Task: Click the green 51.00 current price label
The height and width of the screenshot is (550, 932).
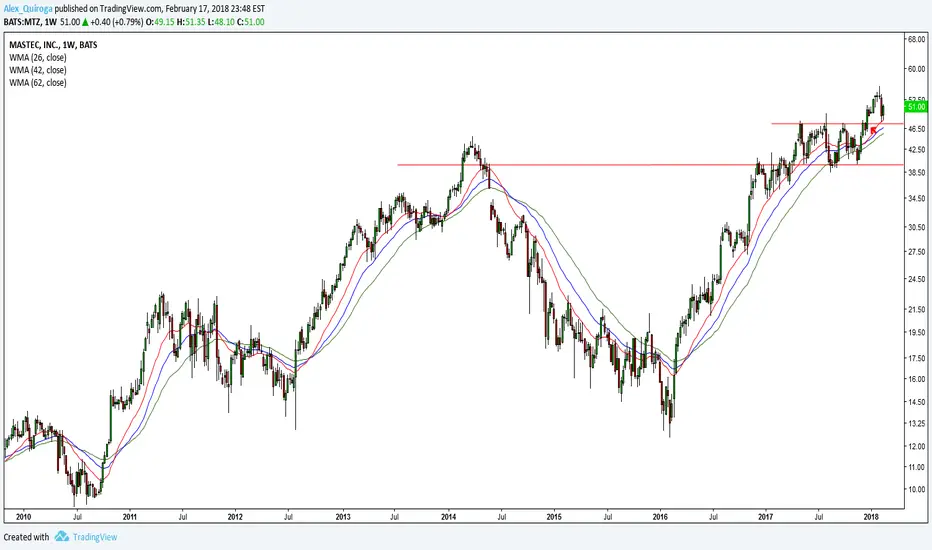Action: click(x=915, y=107)
